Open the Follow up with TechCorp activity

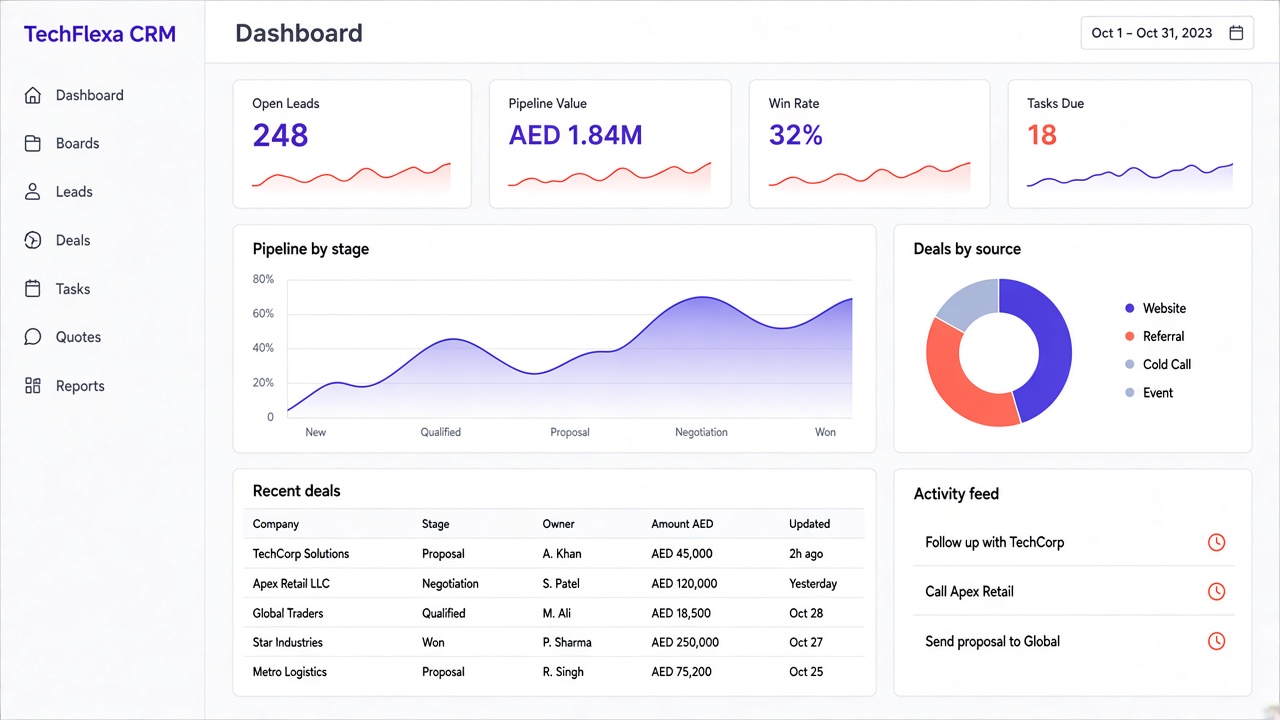pyautogui.click(x=994, y=542)
